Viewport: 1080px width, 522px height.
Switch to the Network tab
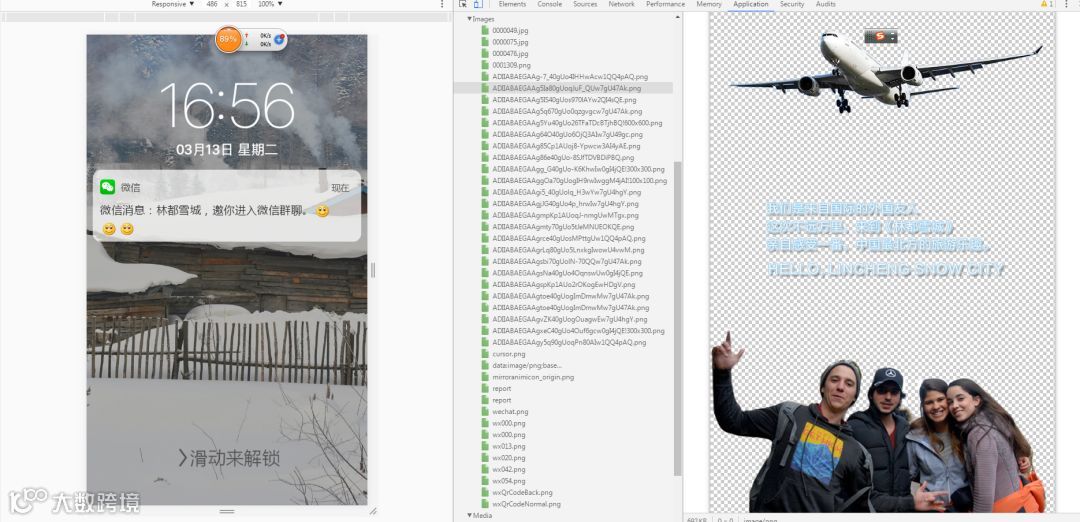(x=621, y=4)
